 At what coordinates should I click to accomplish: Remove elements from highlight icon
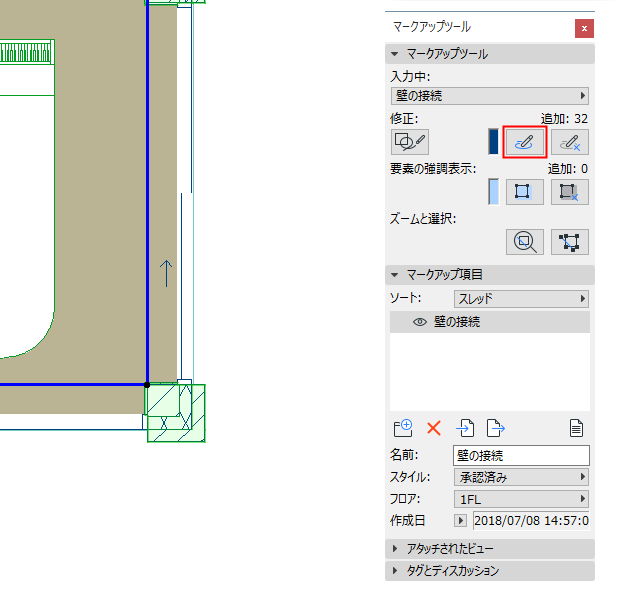pyautogui.click(x=569, y=192)
